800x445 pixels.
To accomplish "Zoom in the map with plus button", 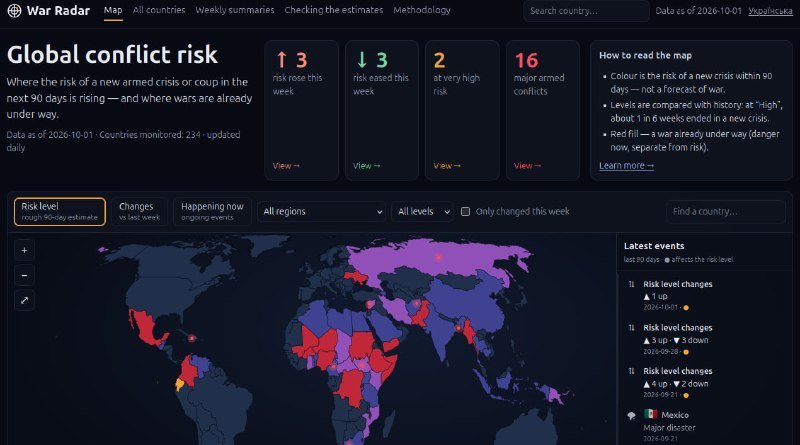I will (x=24, y=251).
